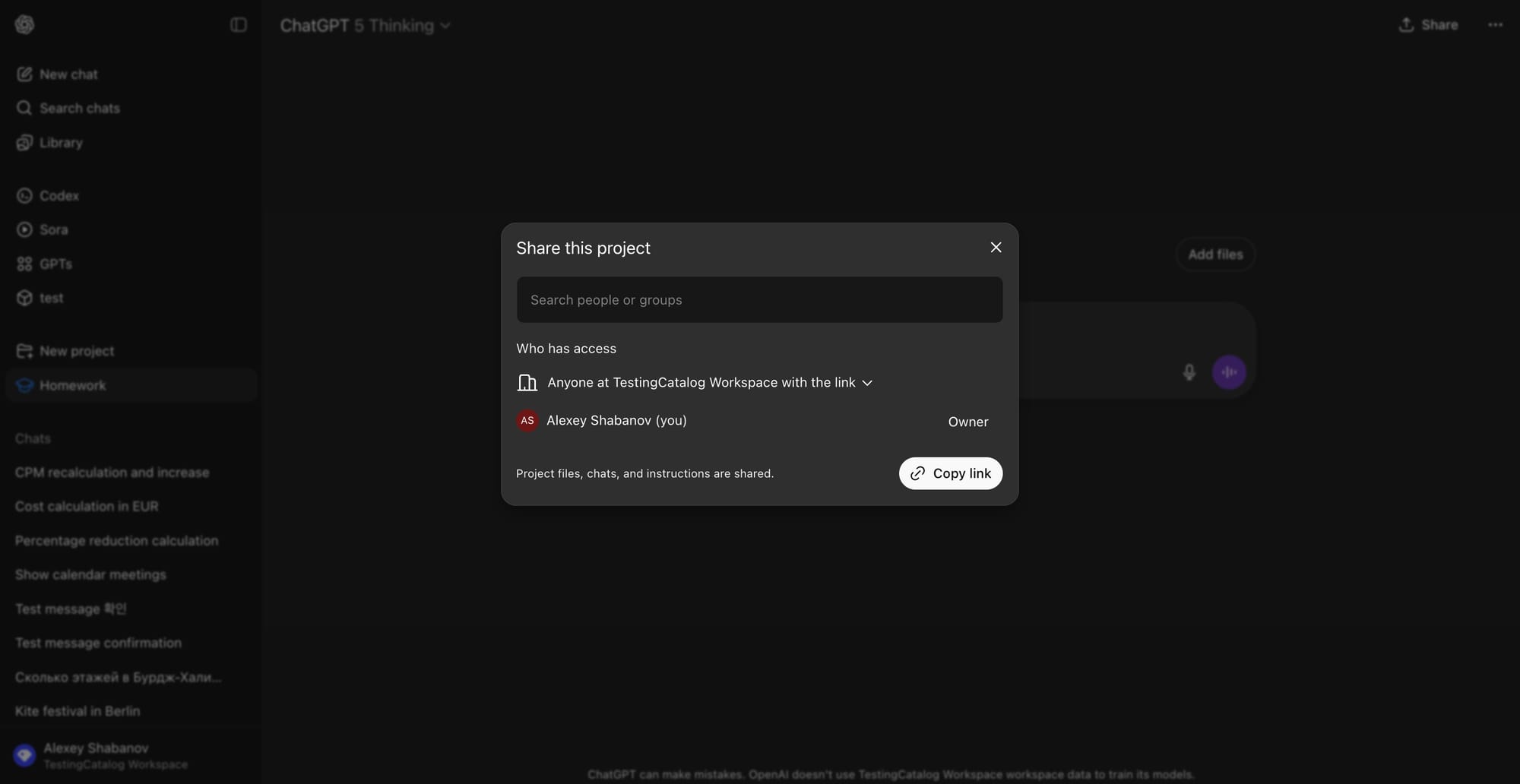Open Search chats
The height and width of the screenshot is (784, 1520).
79,108
